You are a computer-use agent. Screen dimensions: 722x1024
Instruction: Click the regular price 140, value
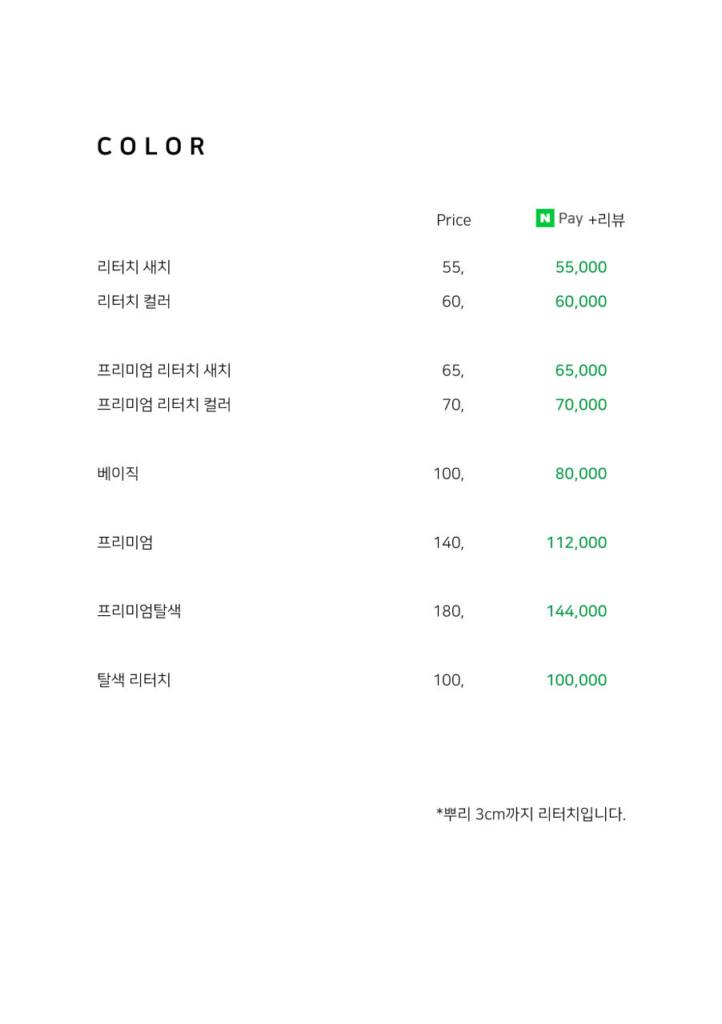pos(448,543)
